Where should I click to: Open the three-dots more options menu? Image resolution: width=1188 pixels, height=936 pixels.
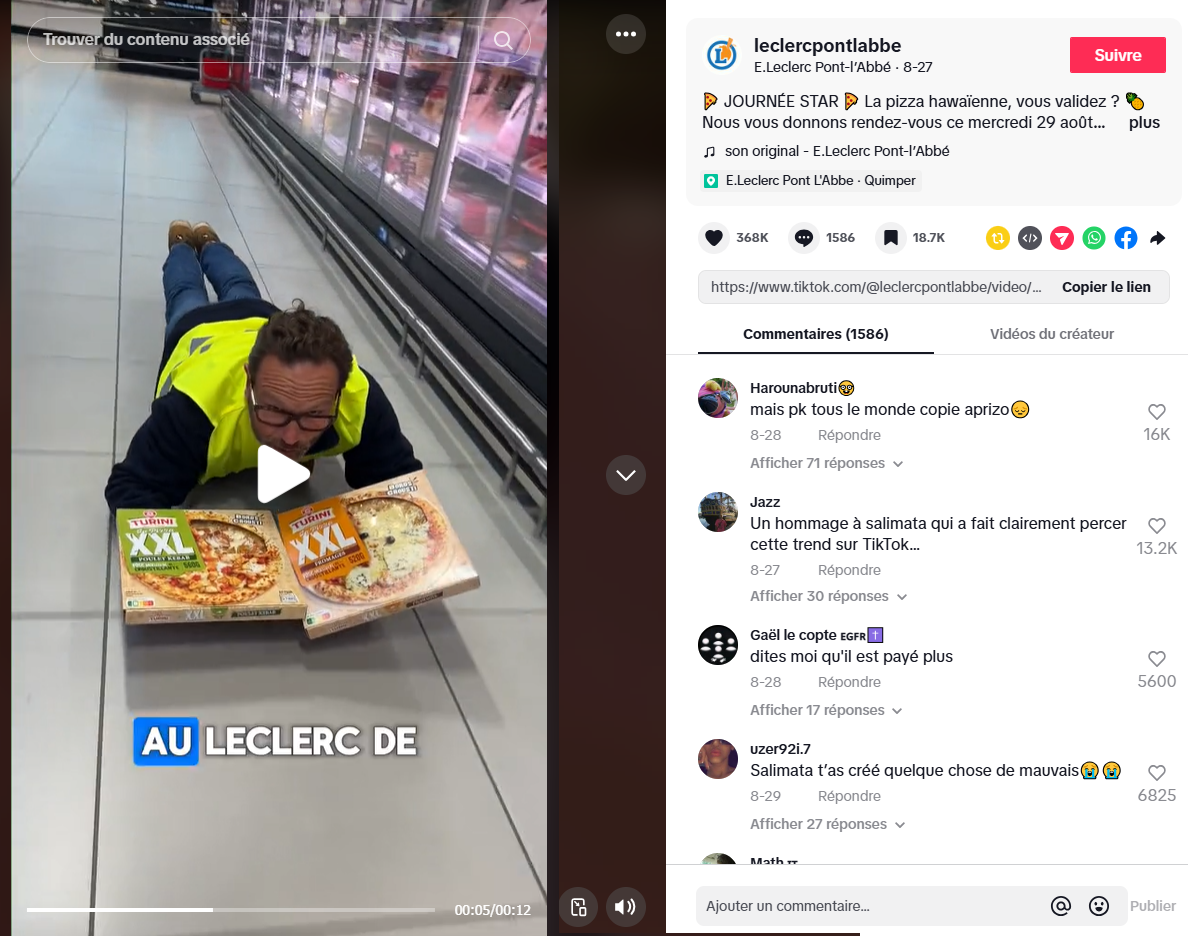[x=626, y=34]
